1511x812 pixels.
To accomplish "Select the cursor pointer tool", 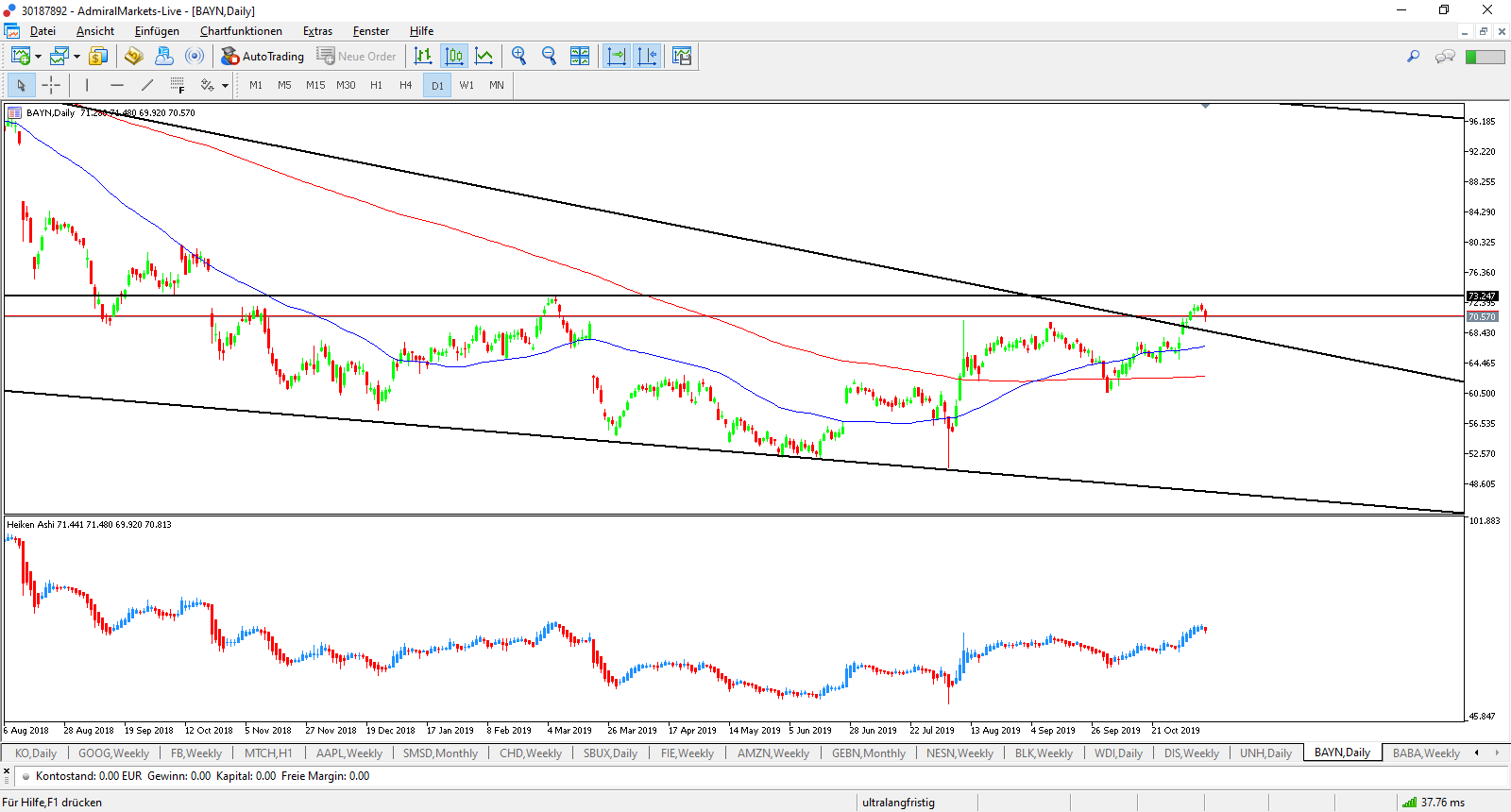I will (x=21, y=85).
